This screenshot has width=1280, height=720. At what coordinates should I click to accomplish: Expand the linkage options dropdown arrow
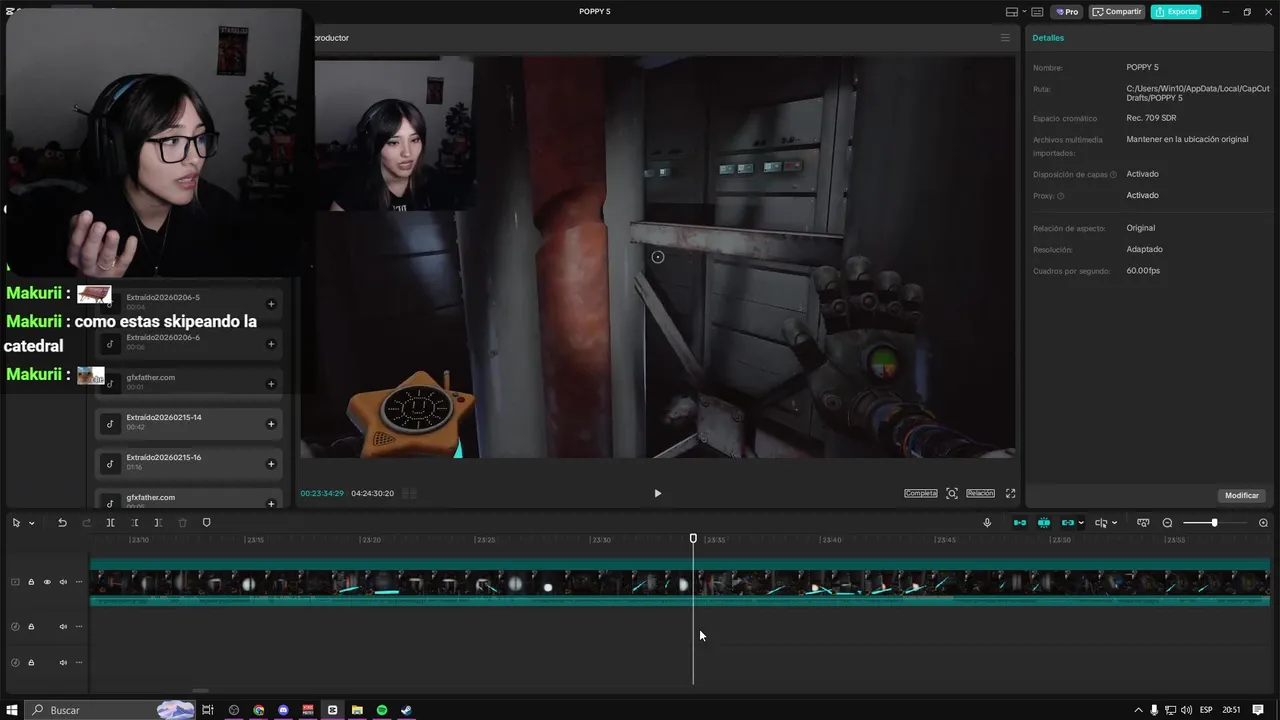[x=1081, y=523]
